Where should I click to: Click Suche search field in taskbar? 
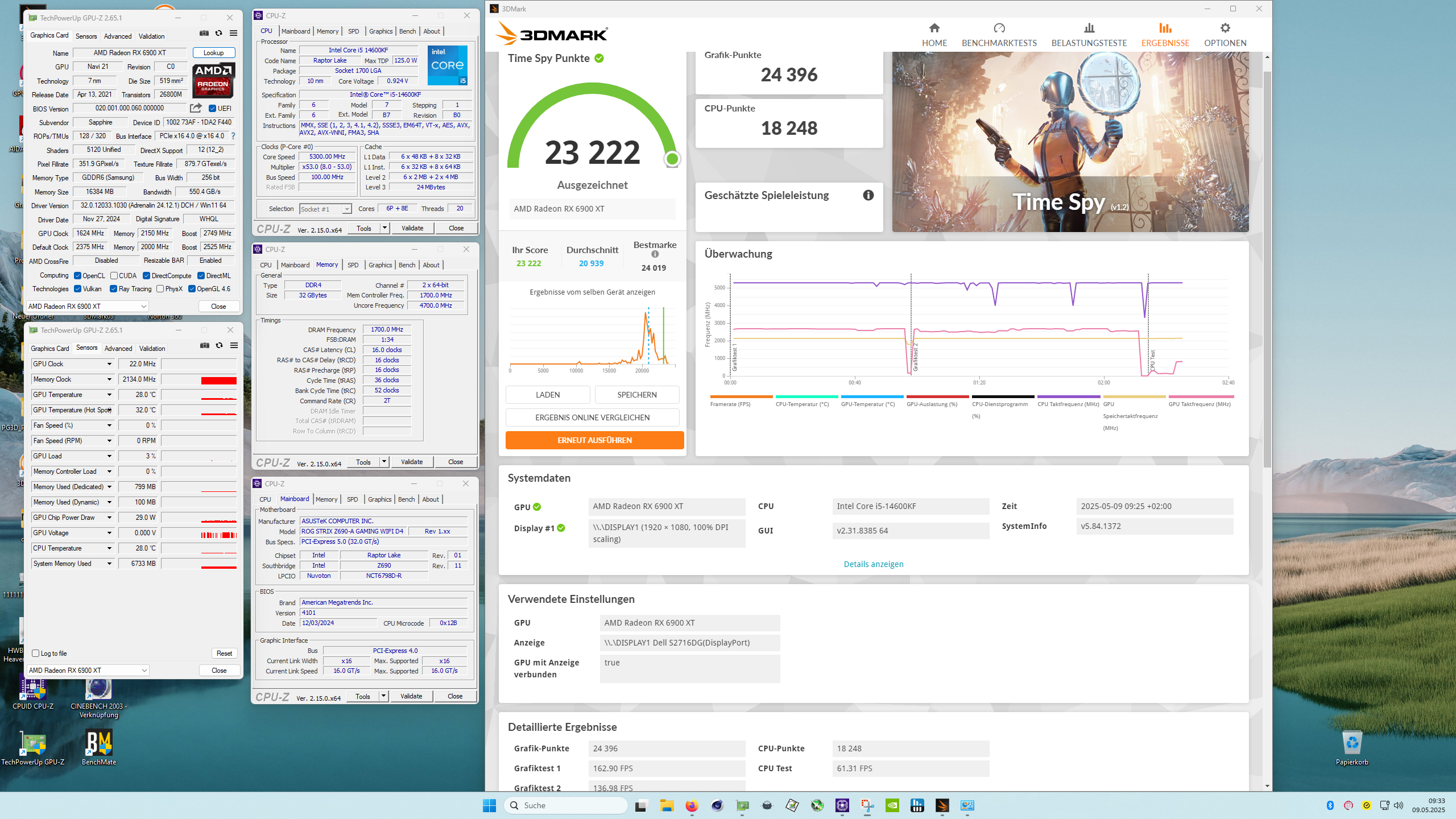click(x=566, y=805)
